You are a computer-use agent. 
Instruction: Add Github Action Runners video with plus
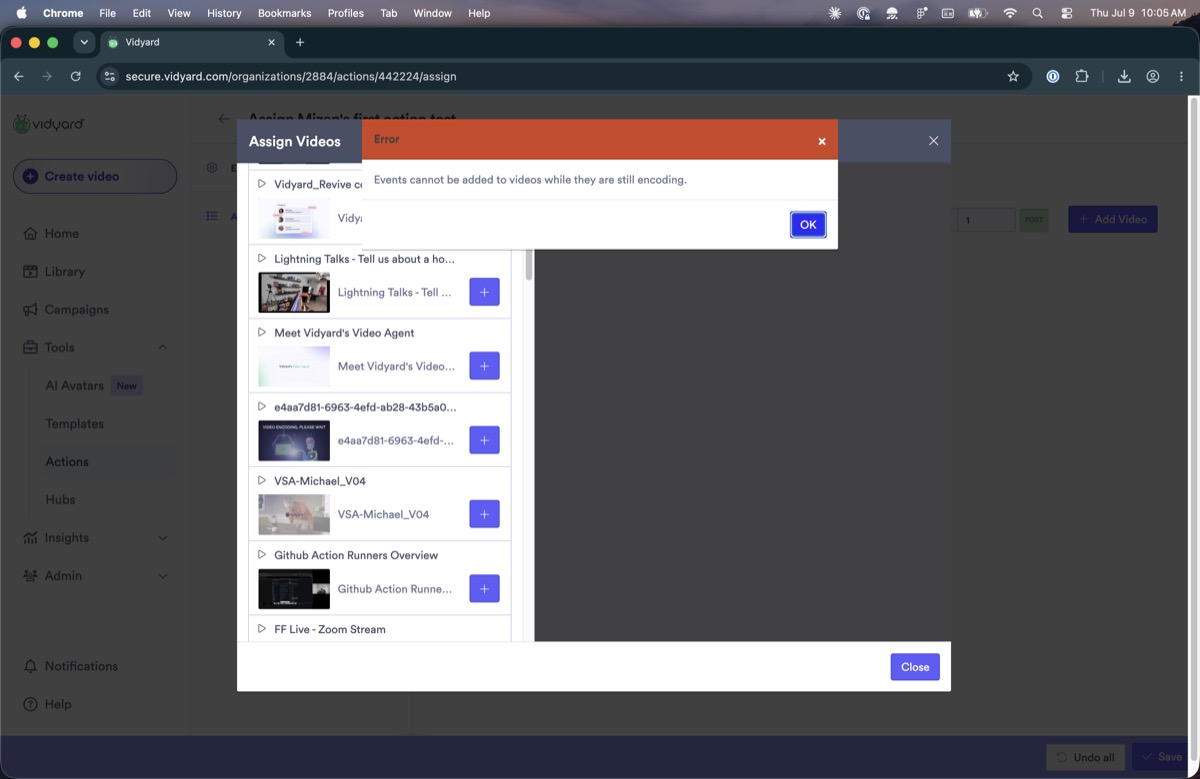(484, 588)
